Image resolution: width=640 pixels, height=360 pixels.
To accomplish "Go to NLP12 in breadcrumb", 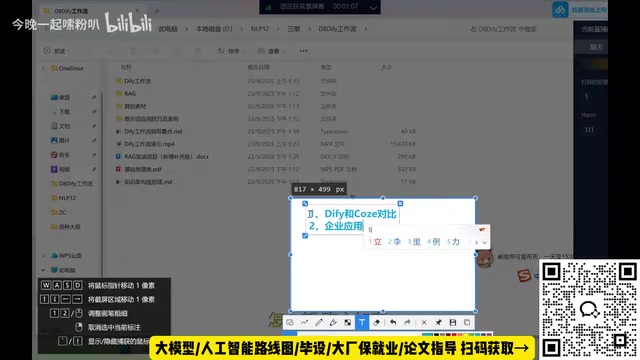I will point(260,29).
